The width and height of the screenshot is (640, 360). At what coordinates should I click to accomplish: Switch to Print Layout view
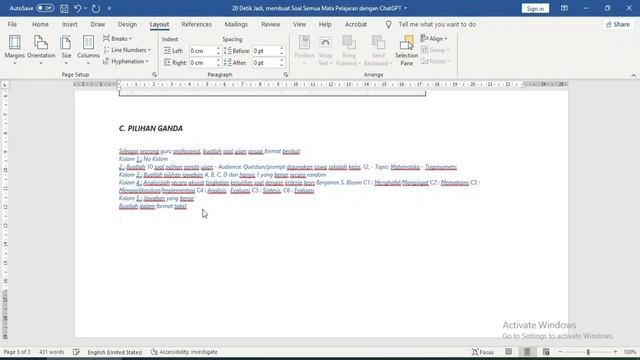(527, 352)
